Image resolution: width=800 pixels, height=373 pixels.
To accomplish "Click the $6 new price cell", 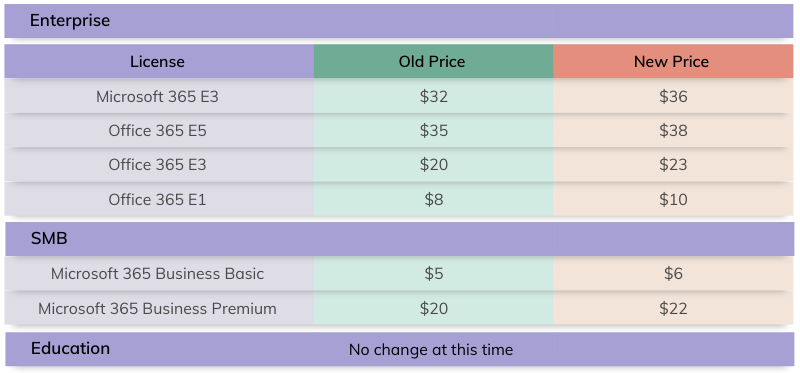I will point(673,273).
